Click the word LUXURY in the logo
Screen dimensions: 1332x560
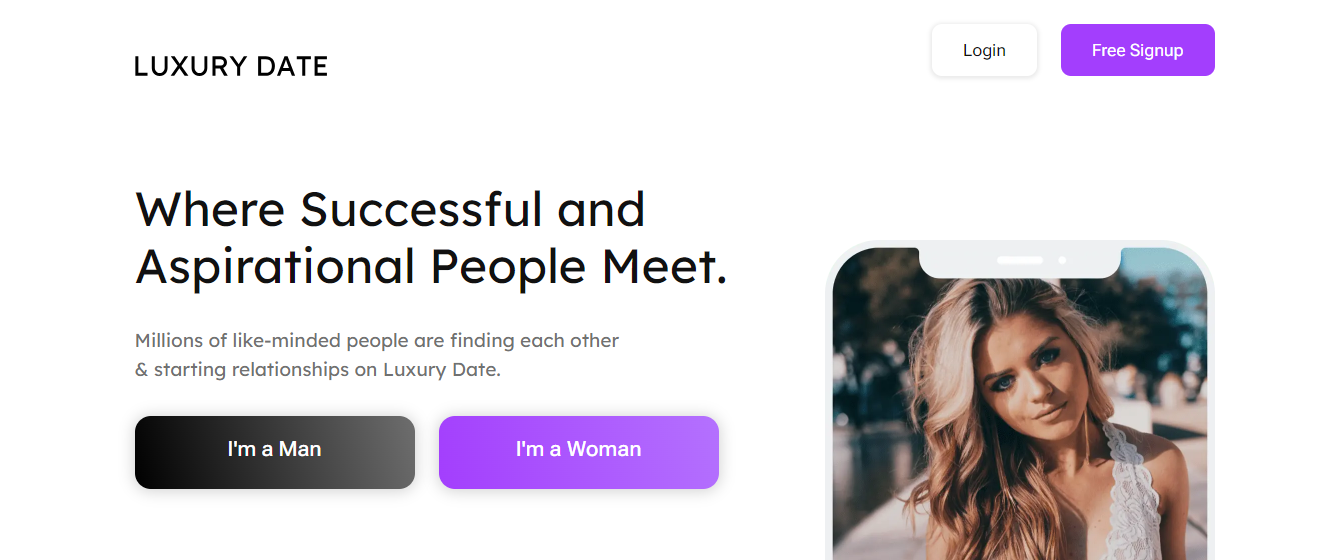coord(190,66)
